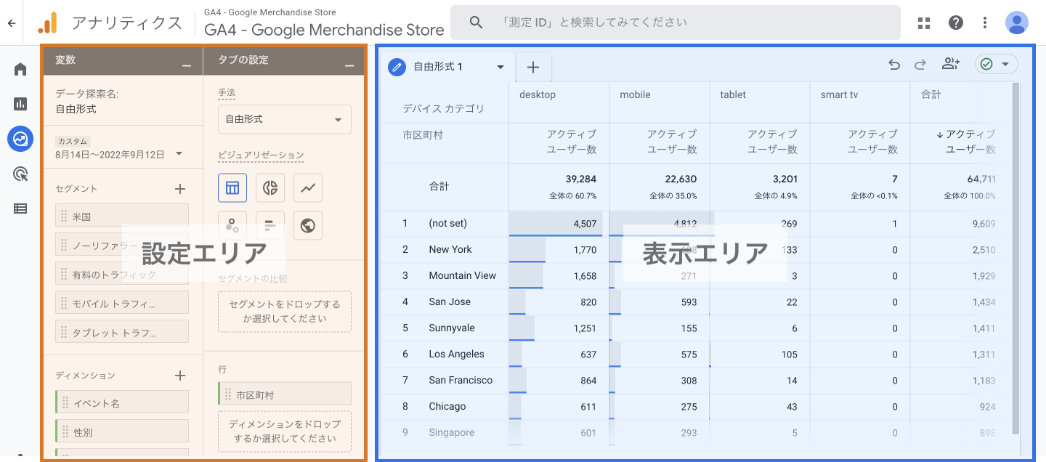Click the Analytics logo icon
Viewport: 1046px width, 462px height.
tap(47, 23)
